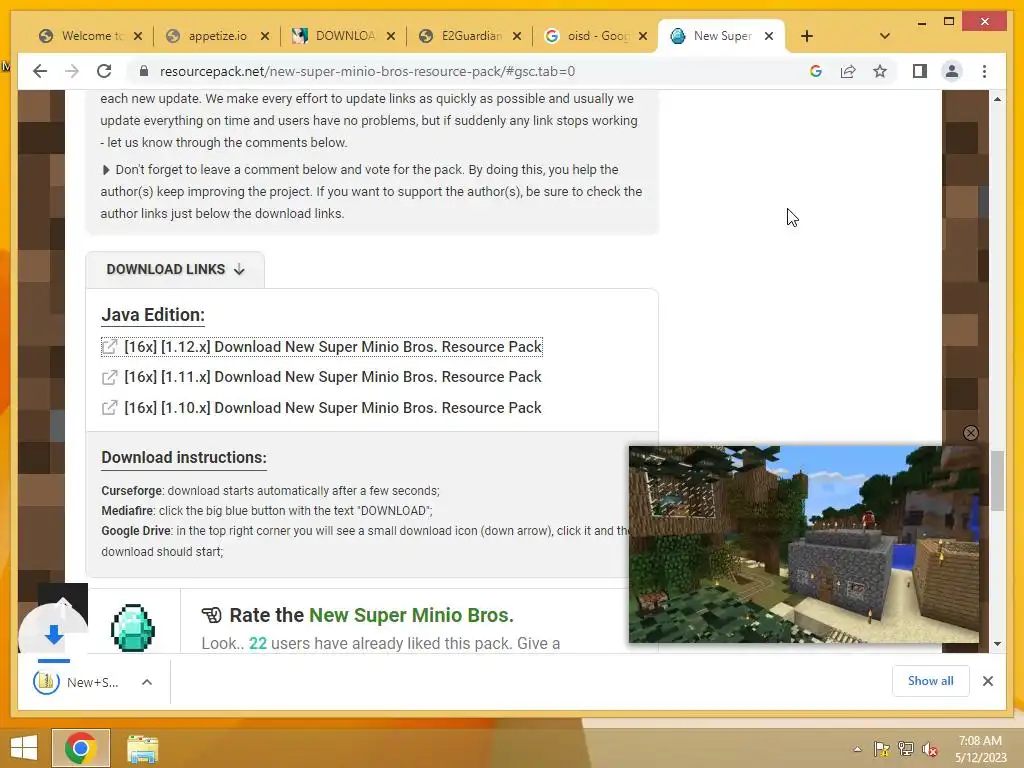Click the Curseforge instruction line
The image size is (1024, 768).
[270, 490]
